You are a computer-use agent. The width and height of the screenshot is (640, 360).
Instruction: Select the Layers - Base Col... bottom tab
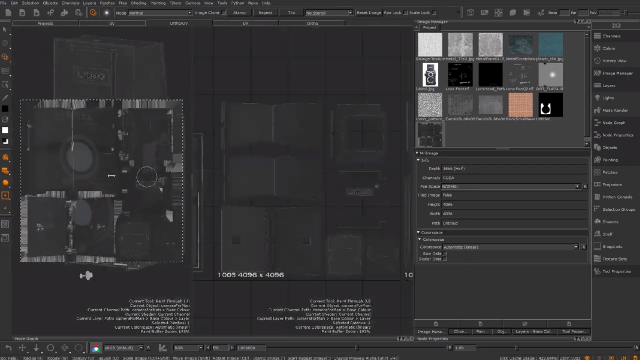click(533, 331)
